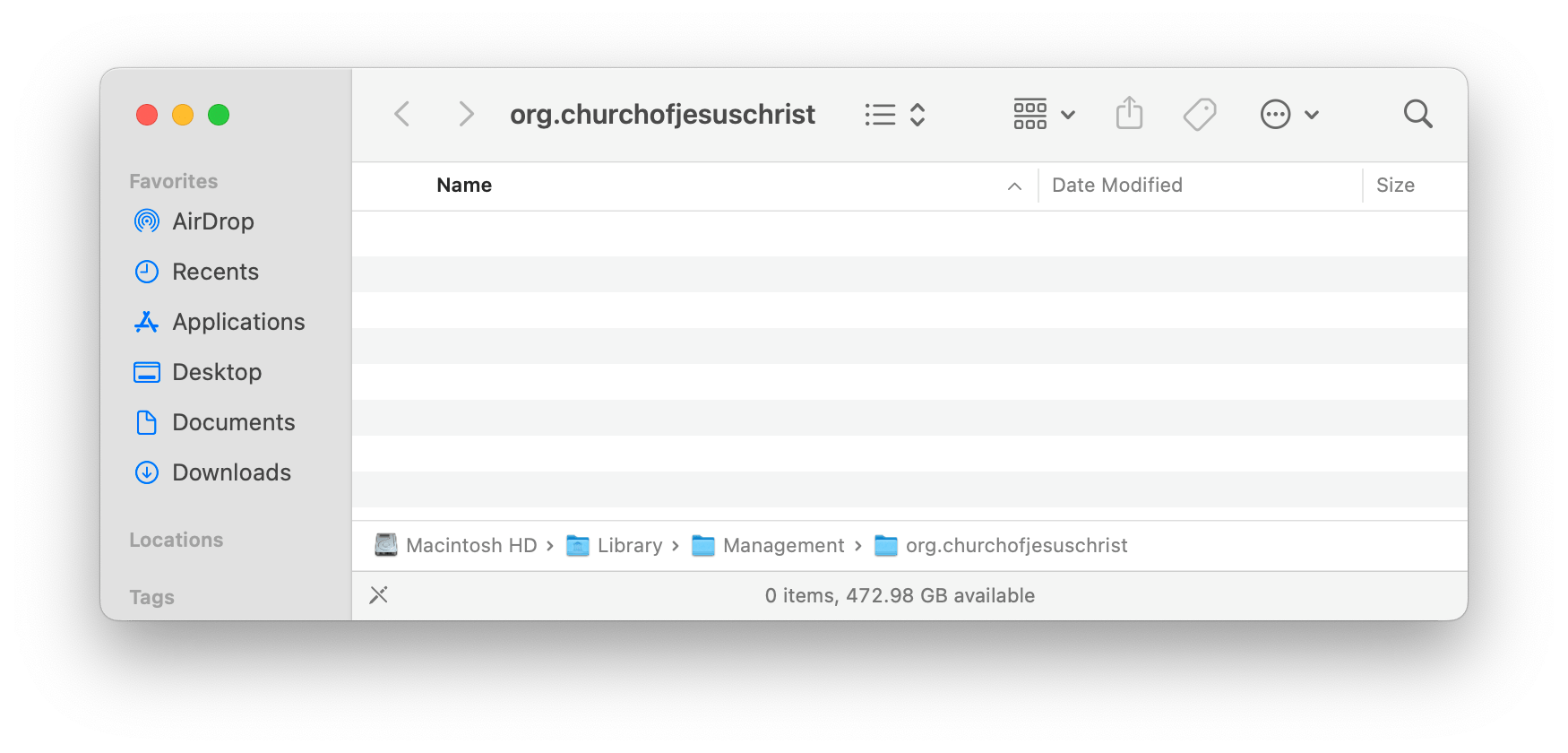Open Applications in the sidebar
1568x753 pixels.
[238, 322]
